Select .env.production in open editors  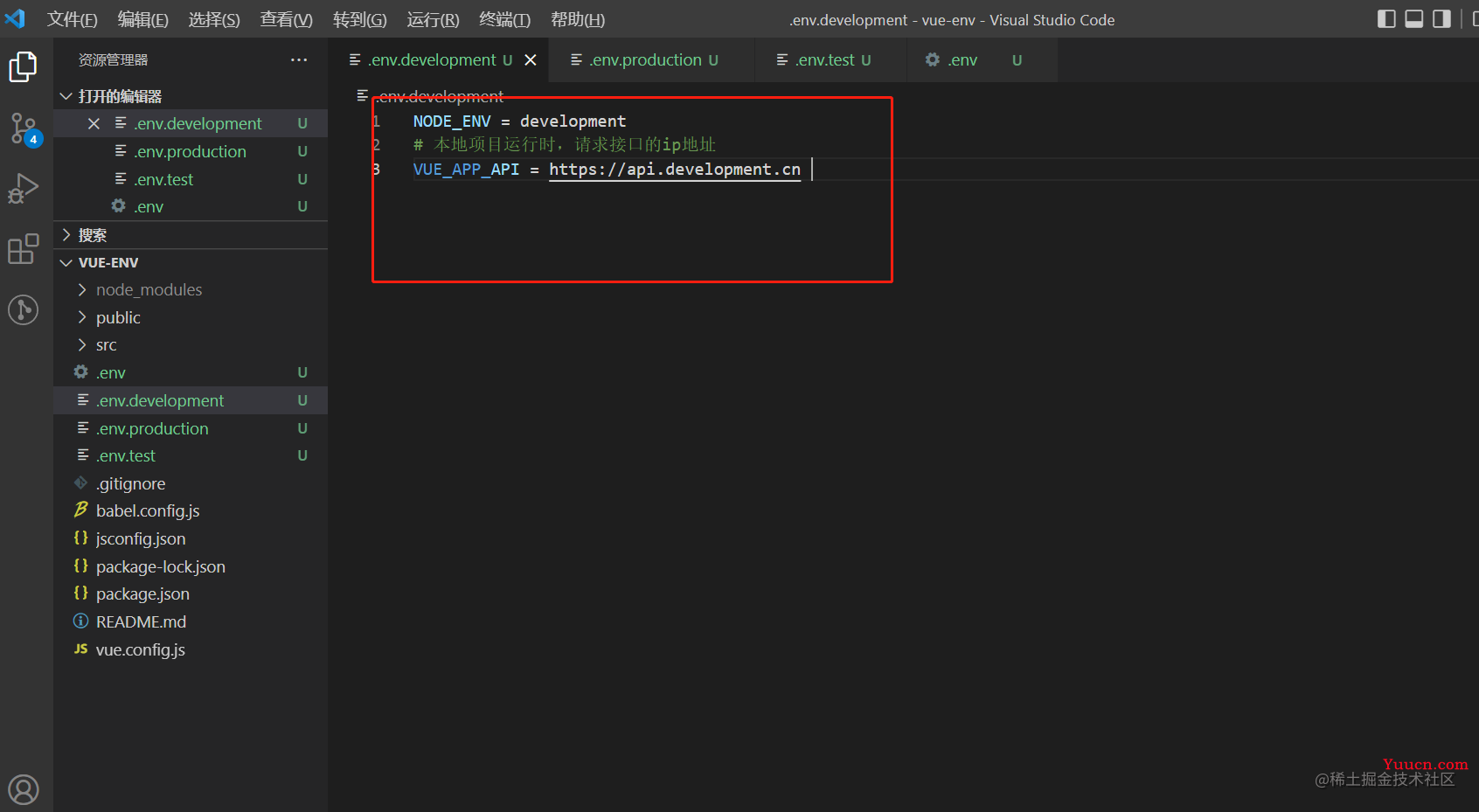[191, 151]
